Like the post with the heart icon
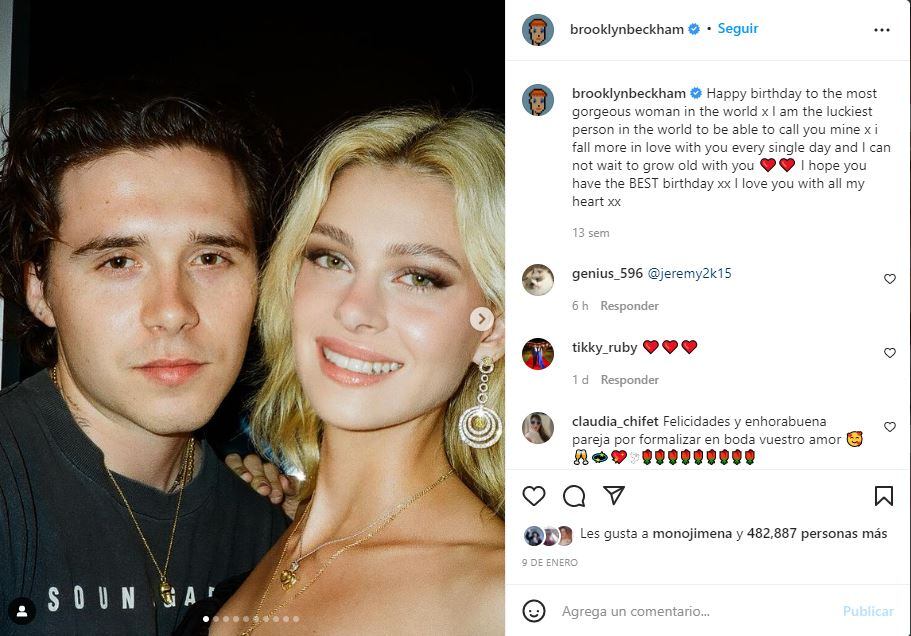This screenshot has height=636, width=911. tap(533, 496)
